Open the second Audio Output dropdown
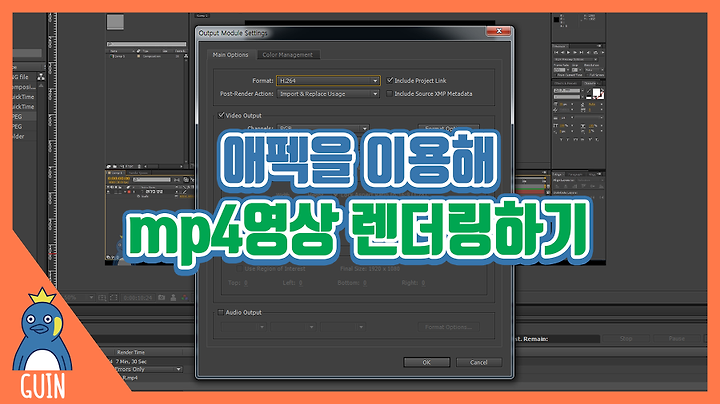 pos(293,327)
